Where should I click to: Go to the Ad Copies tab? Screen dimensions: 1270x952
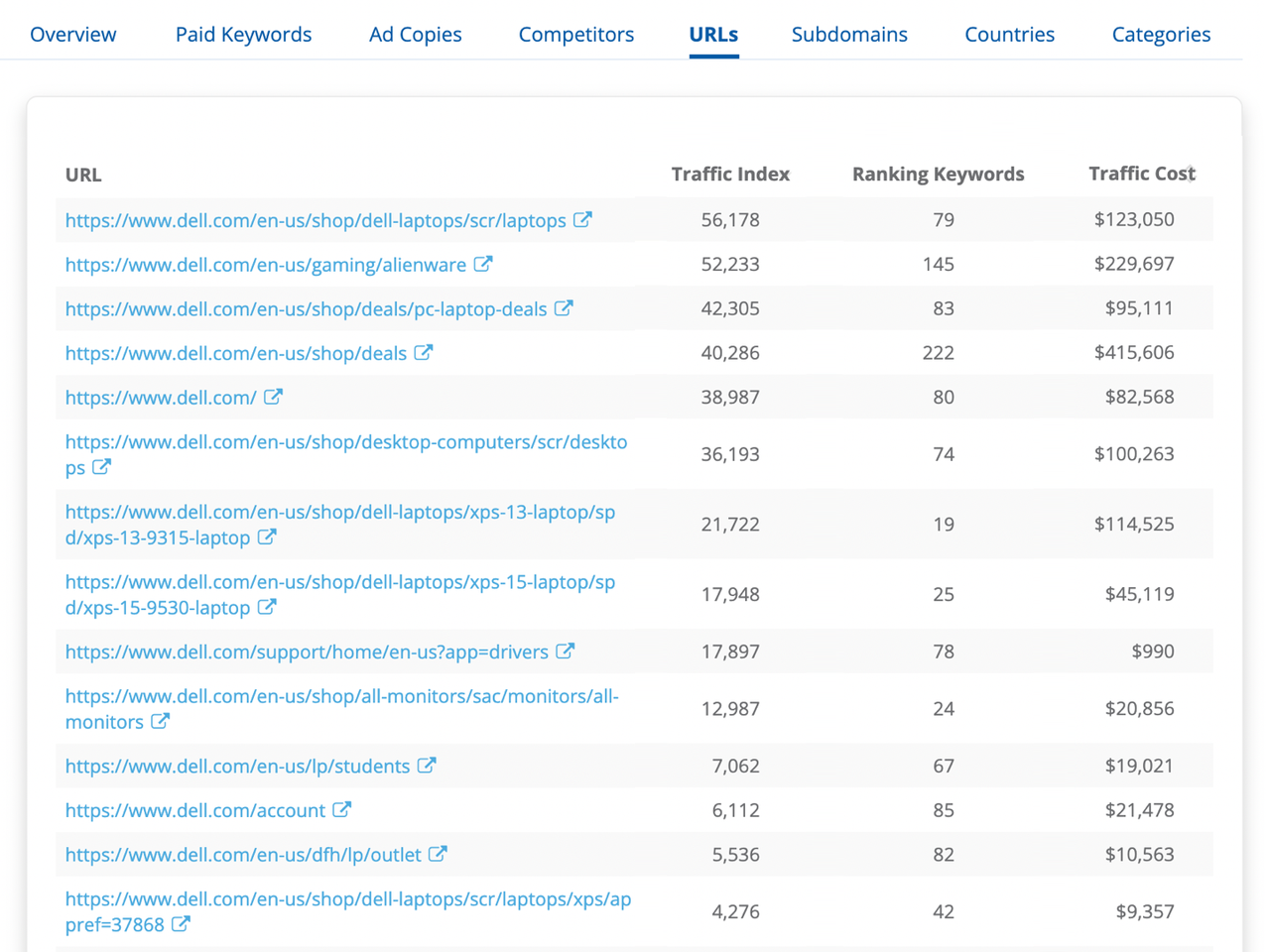pos(415,35)
